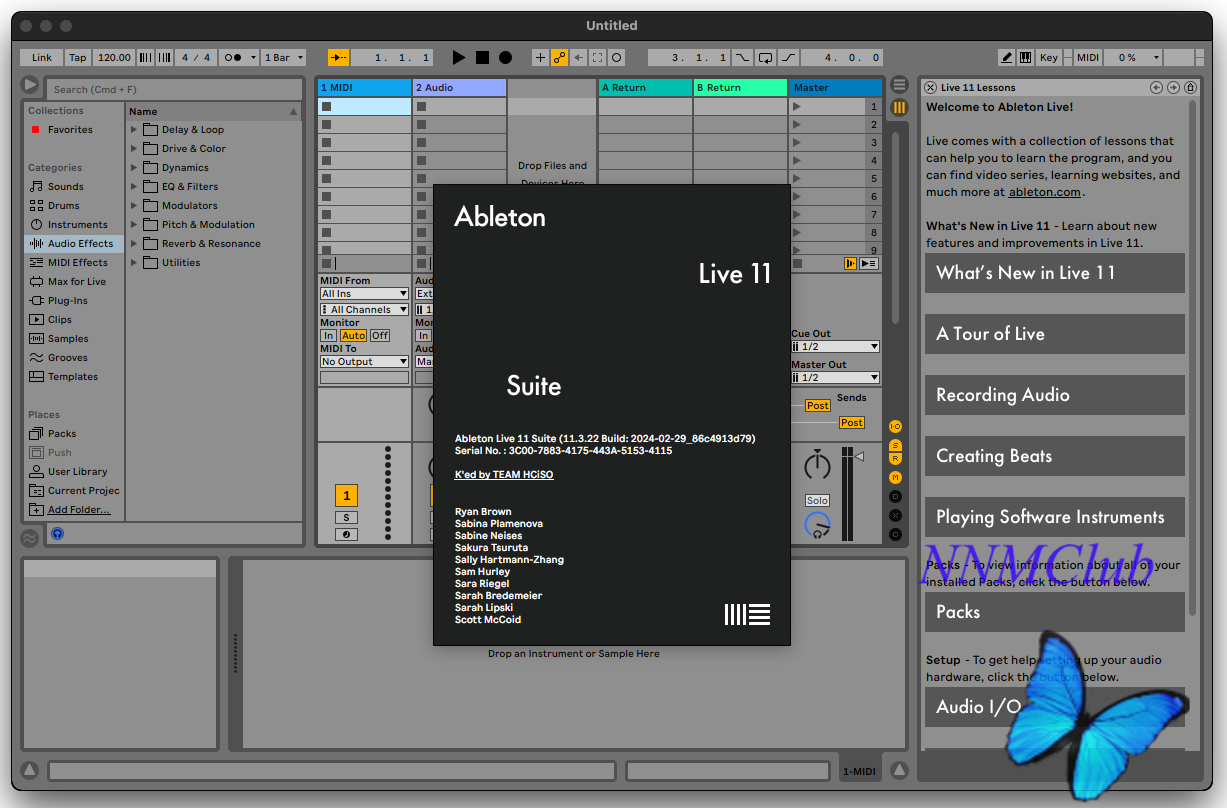Viewport: 1227px width, 808px height.
Task: Click the Punch-Out switch icon
Action: 788,58
